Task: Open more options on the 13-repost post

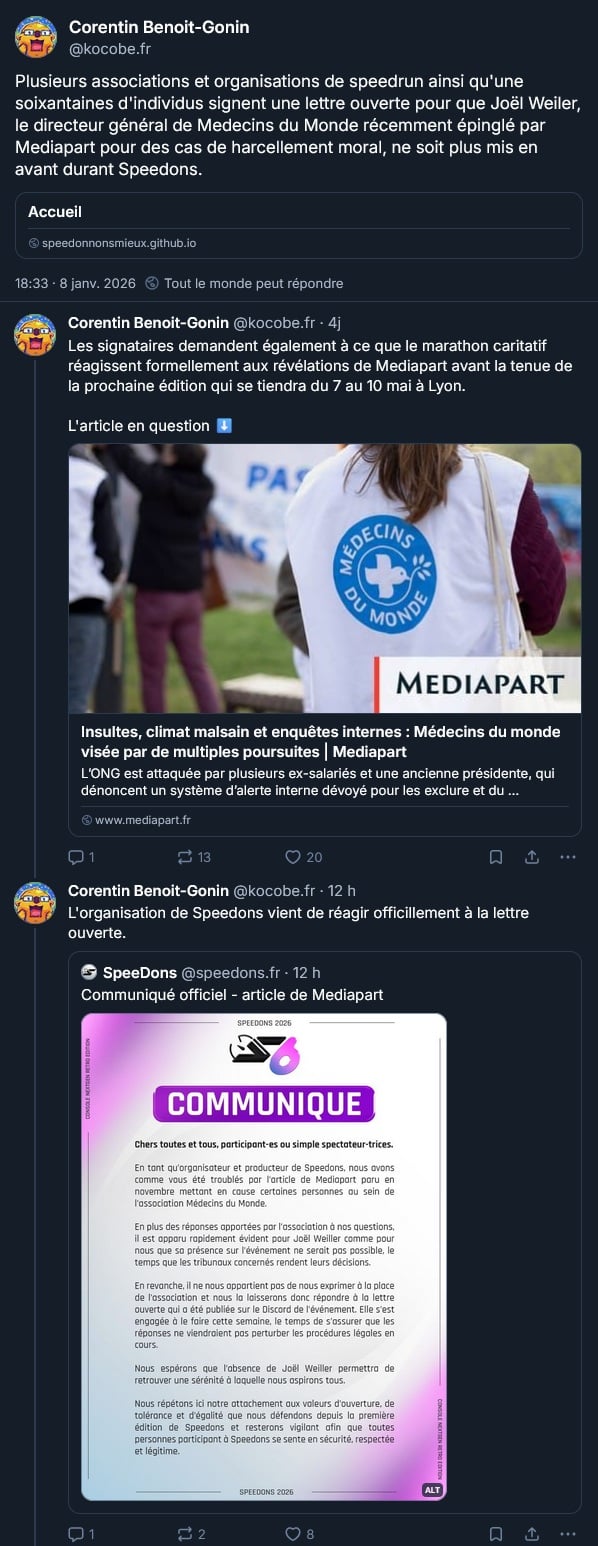Action: 568,857
